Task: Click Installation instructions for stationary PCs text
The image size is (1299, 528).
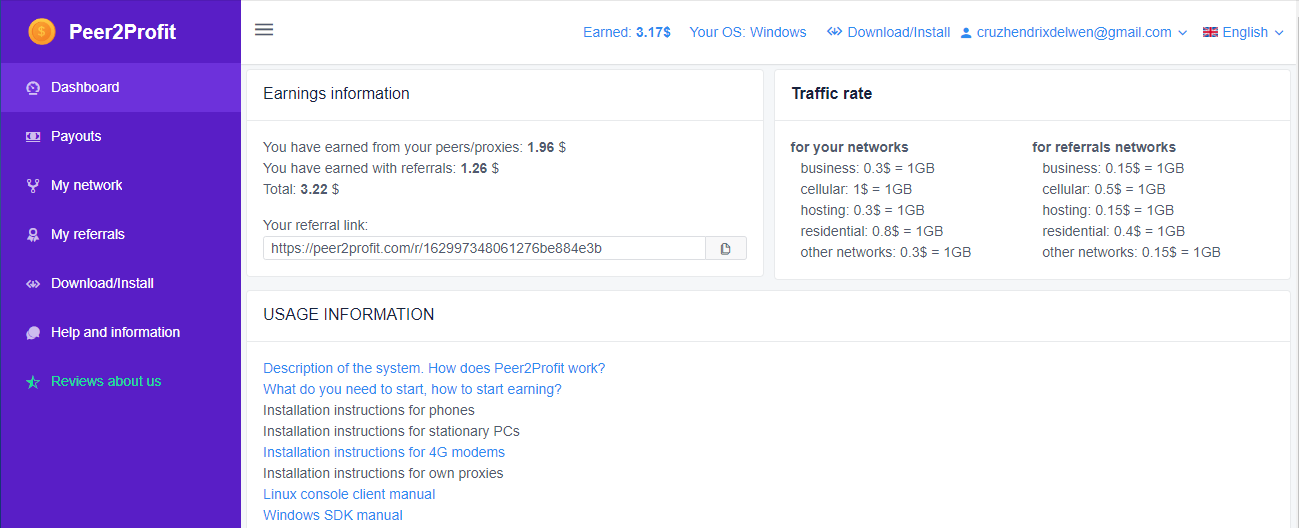Action: tap(391, 431)
